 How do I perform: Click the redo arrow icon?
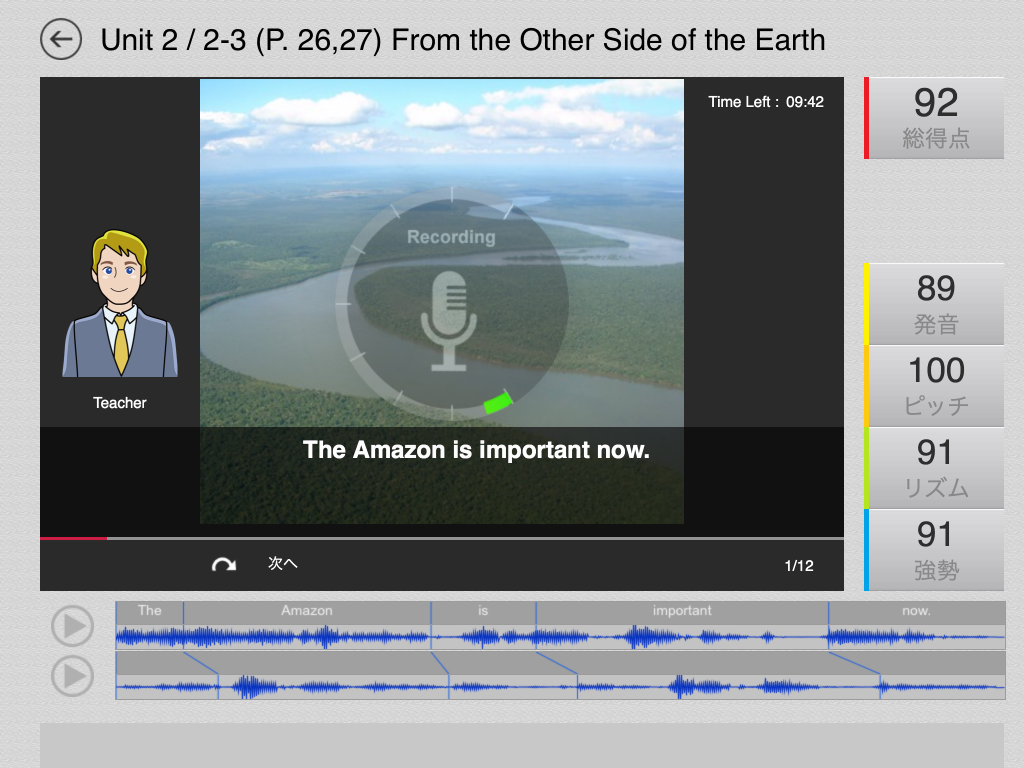[x=223, y=565]
